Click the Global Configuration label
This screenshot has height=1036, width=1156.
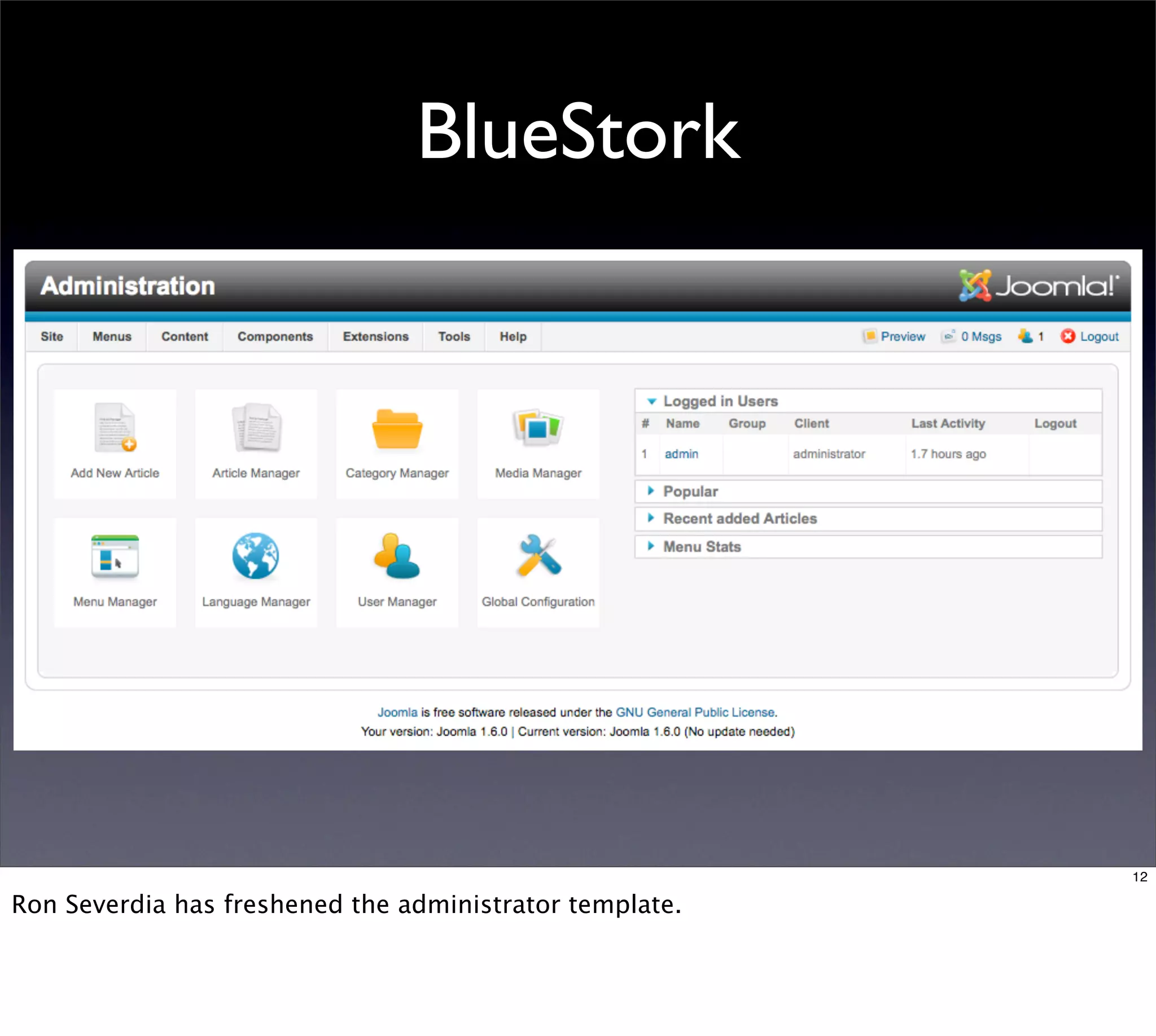click(538, 602)
